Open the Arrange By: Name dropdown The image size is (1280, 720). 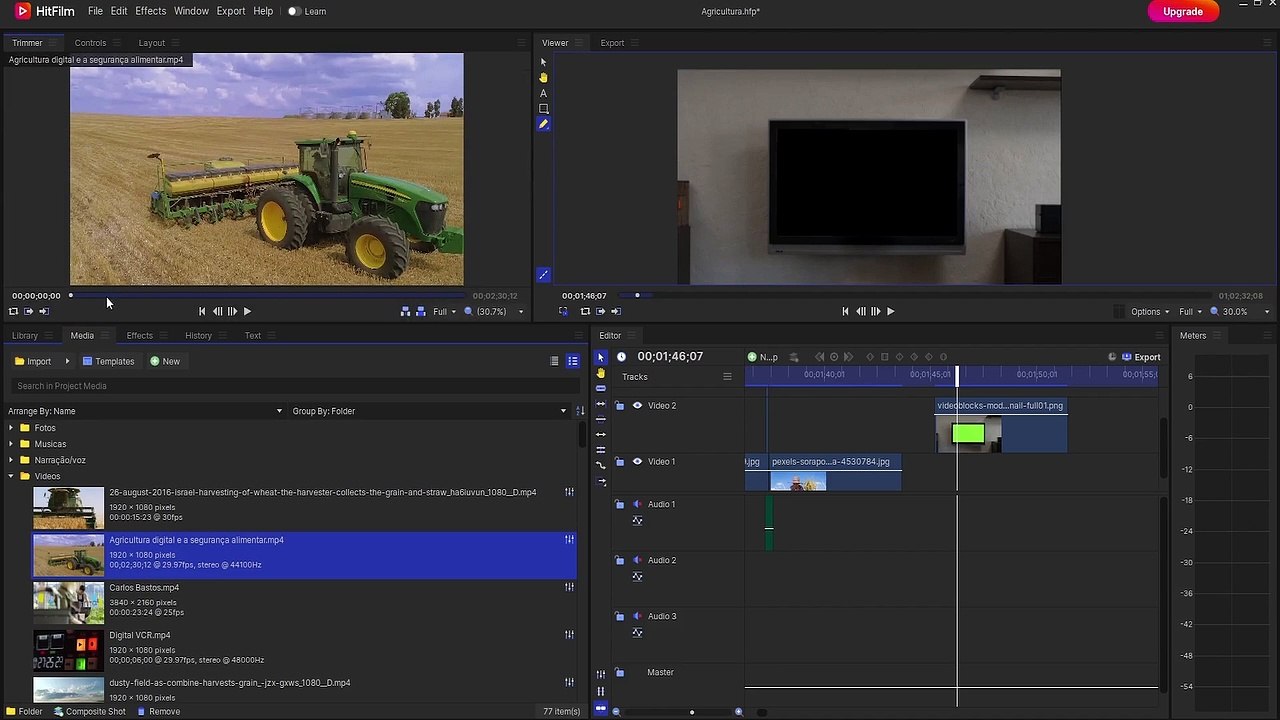[145, 411]
